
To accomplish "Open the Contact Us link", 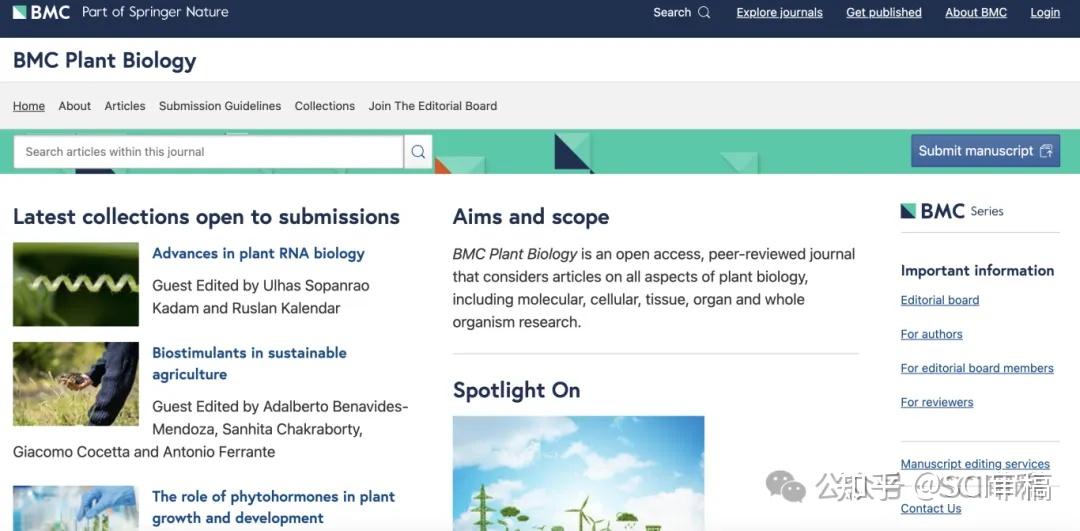I will tap(931, 509).
